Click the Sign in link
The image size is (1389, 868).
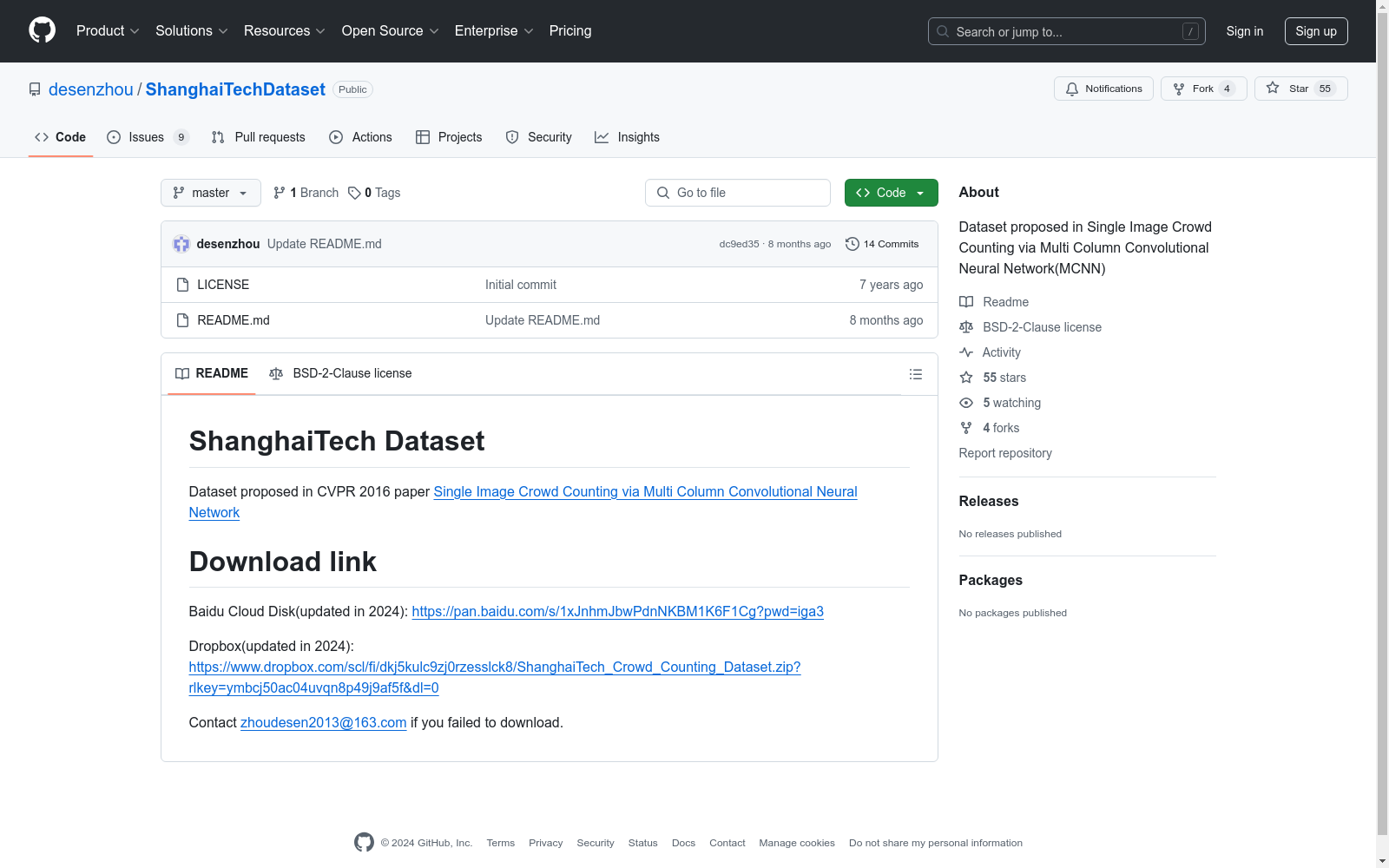(x=1245, y=31)
